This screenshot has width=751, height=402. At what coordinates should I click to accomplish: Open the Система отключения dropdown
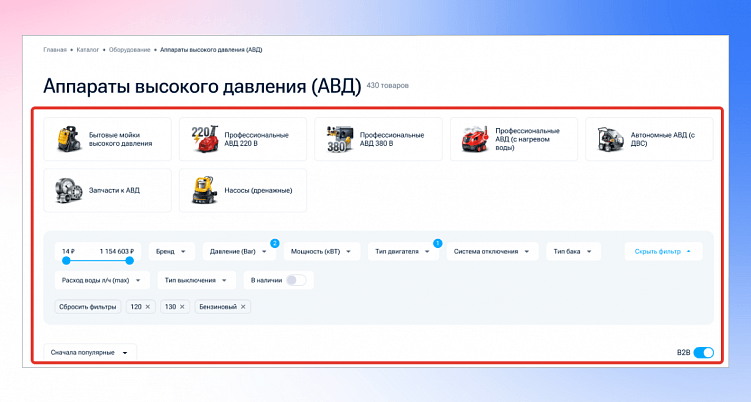492,252
